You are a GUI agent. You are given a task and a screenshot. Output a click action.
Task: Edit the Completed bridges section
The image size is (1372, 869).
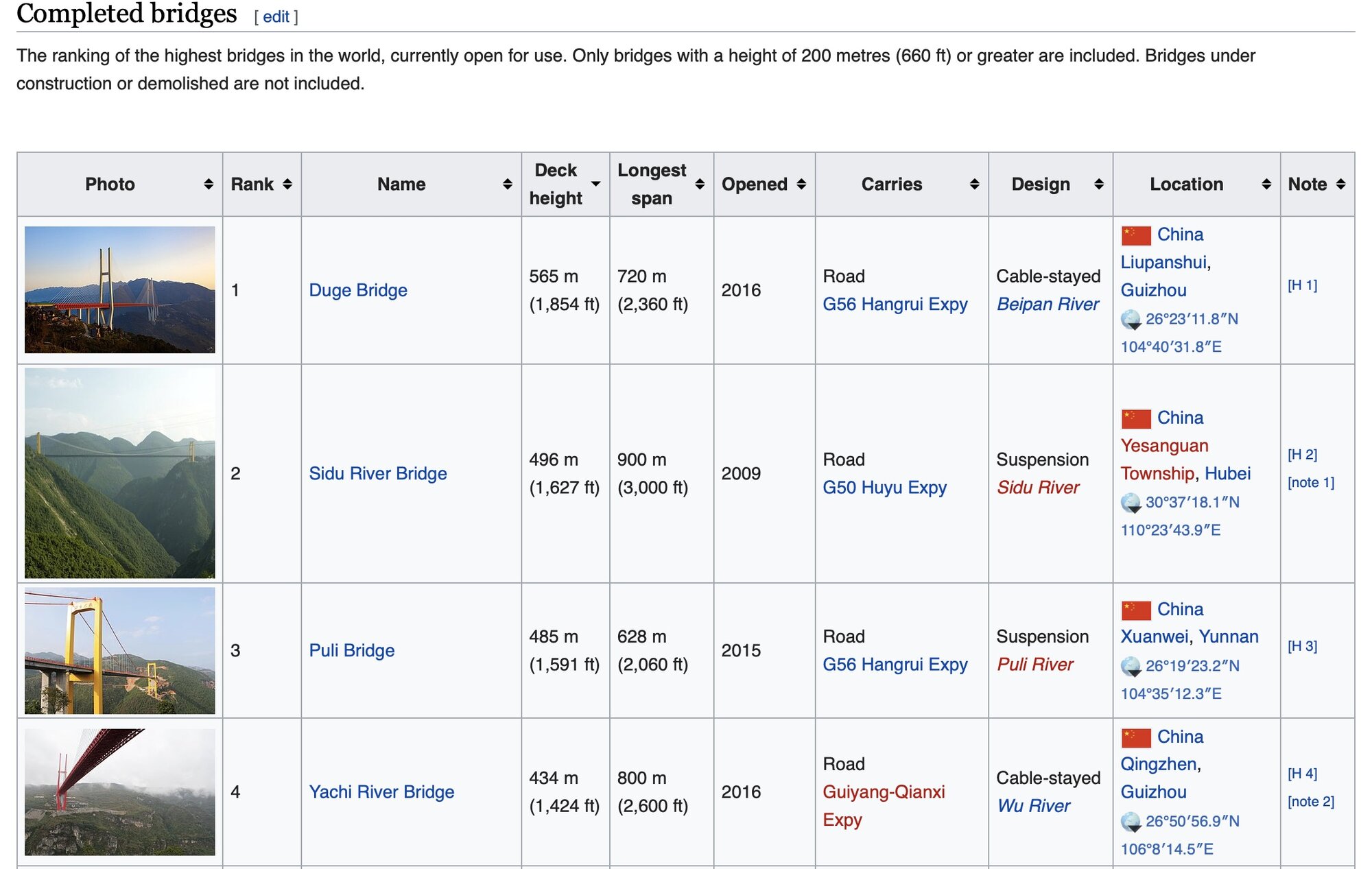click(276, 16)
